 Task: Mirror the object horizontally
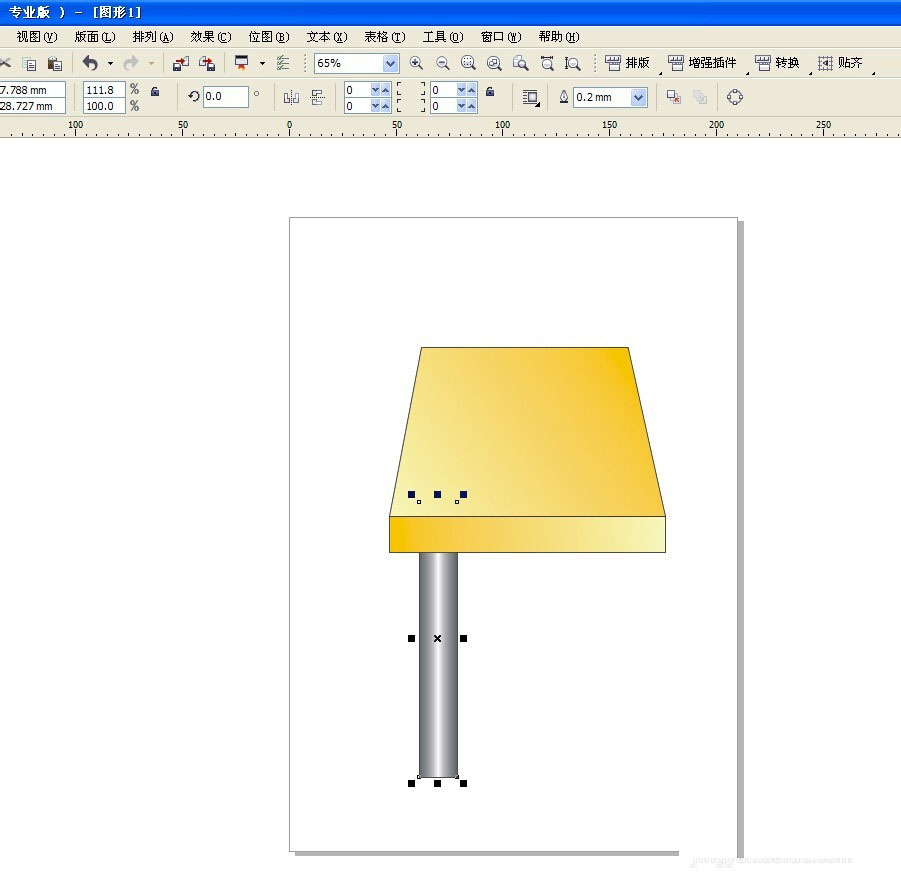coord(291,97)
